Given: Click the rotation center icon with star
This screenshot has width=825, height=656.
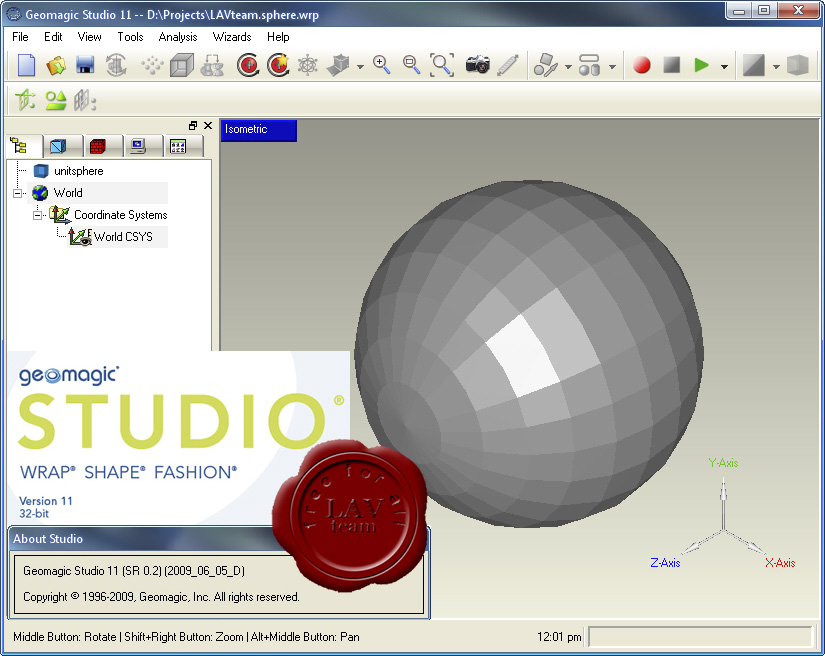Looking at the screenshot, I should [x=278, y=65].
